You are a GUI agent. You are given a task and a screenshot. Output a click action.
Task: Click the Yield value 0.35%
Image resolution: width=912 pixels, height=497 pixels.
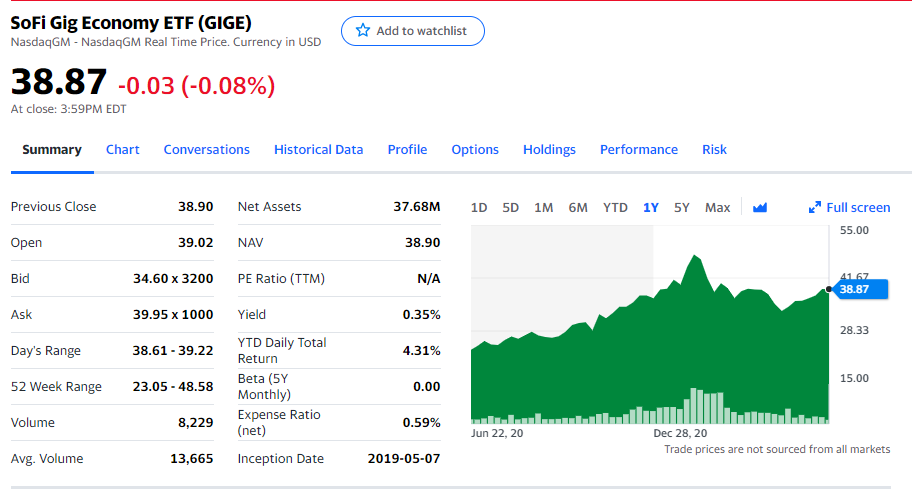tap(422, 315)
